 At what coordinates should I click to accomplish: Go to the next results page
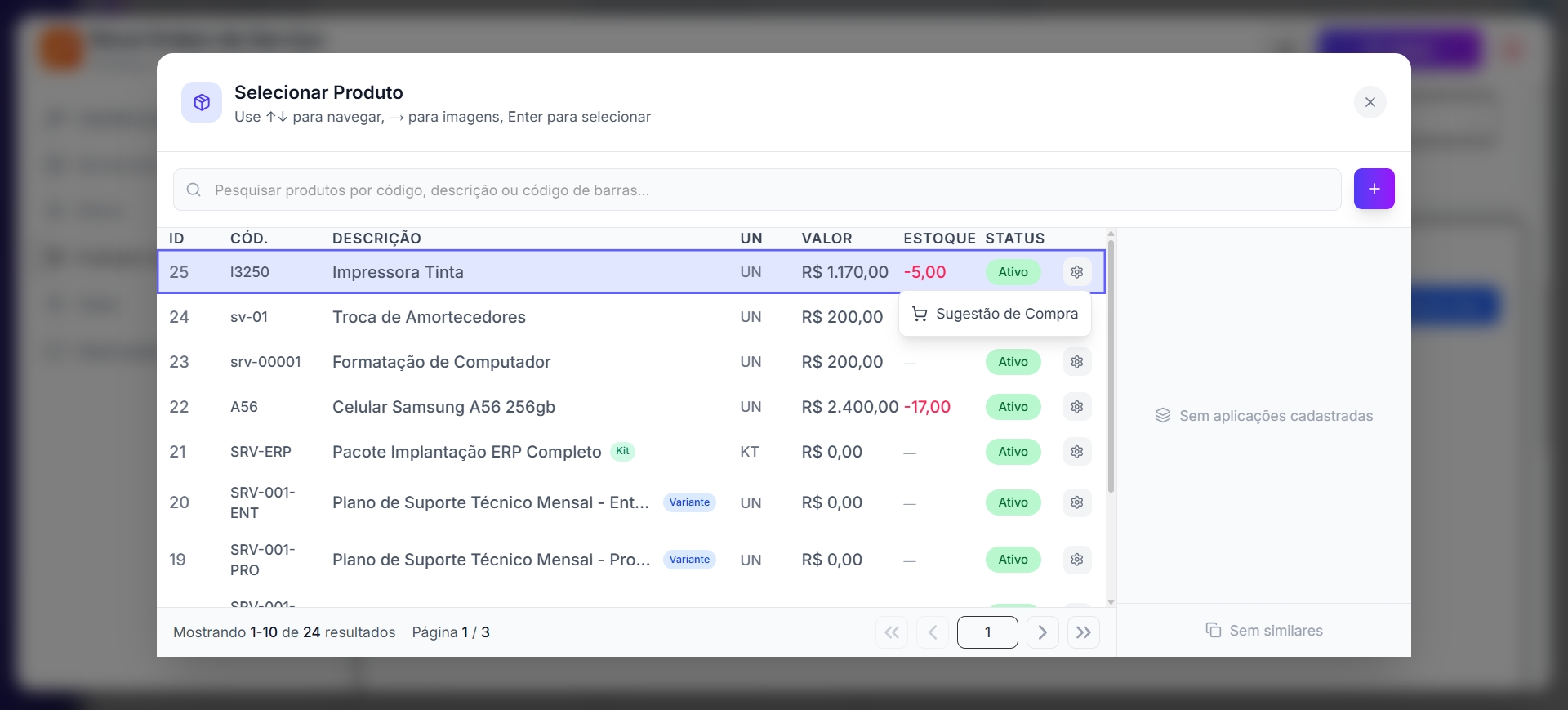[1042, 632]
